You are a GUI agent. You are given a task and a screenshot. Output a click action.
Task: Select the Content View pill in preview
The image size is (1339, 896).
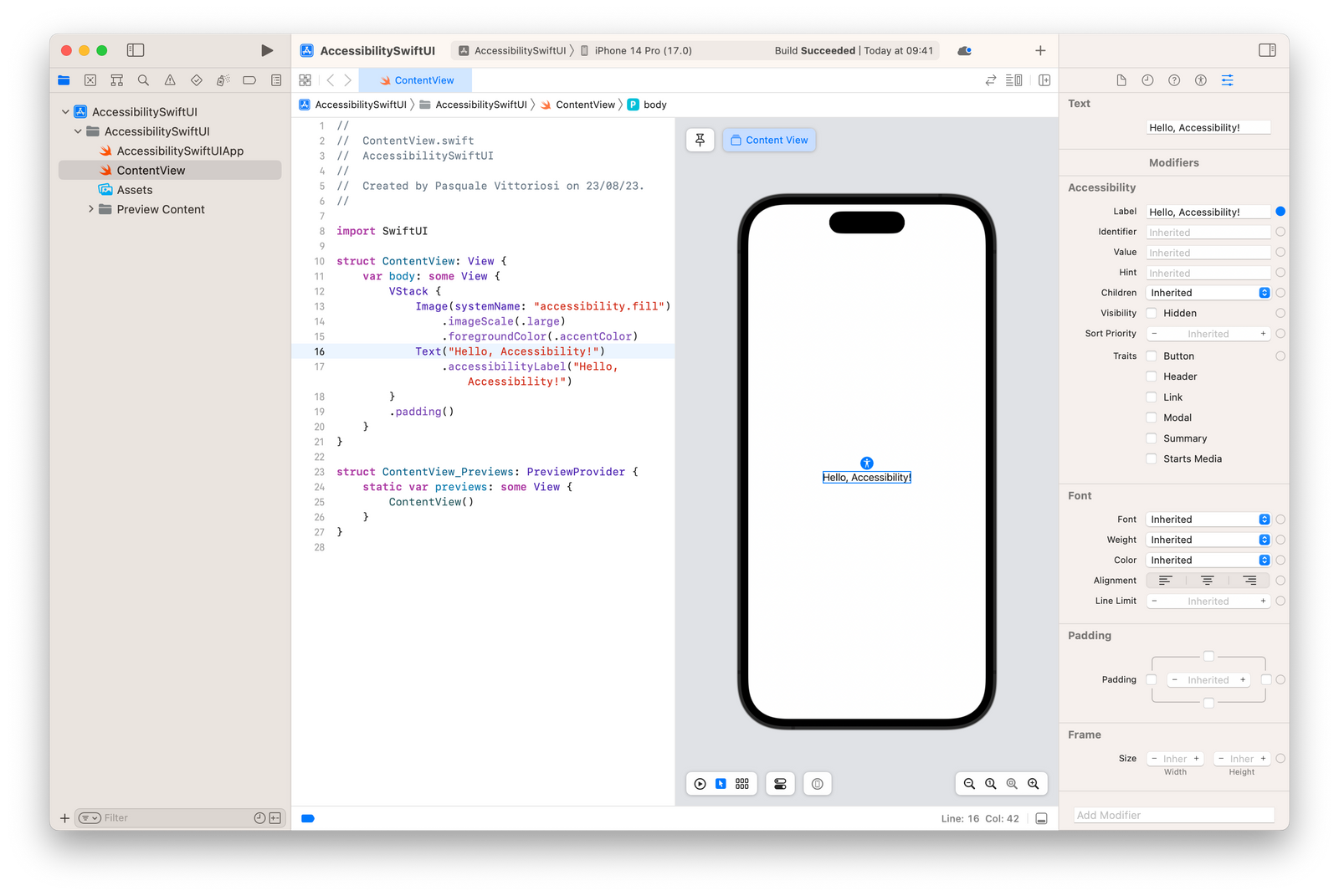tap(768, 140)
